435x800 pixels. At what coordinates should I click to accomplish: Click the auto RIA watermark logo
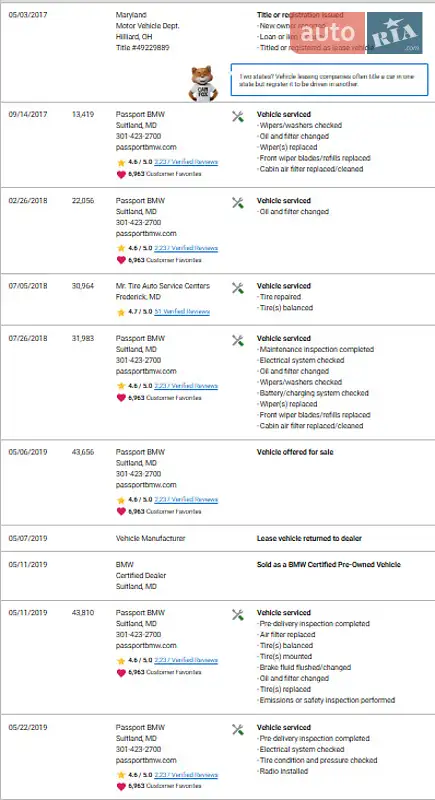pos(356,33)
